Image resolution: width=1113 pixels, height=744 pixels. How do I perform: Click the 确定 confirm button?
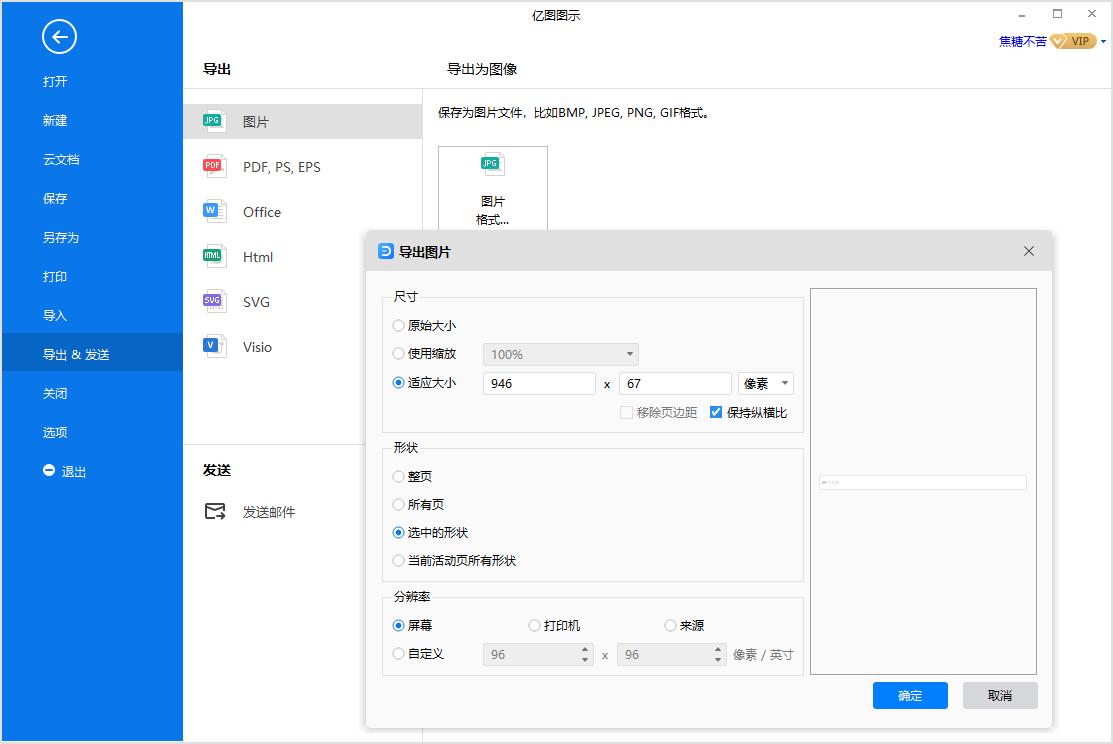(x=909, y=695)
